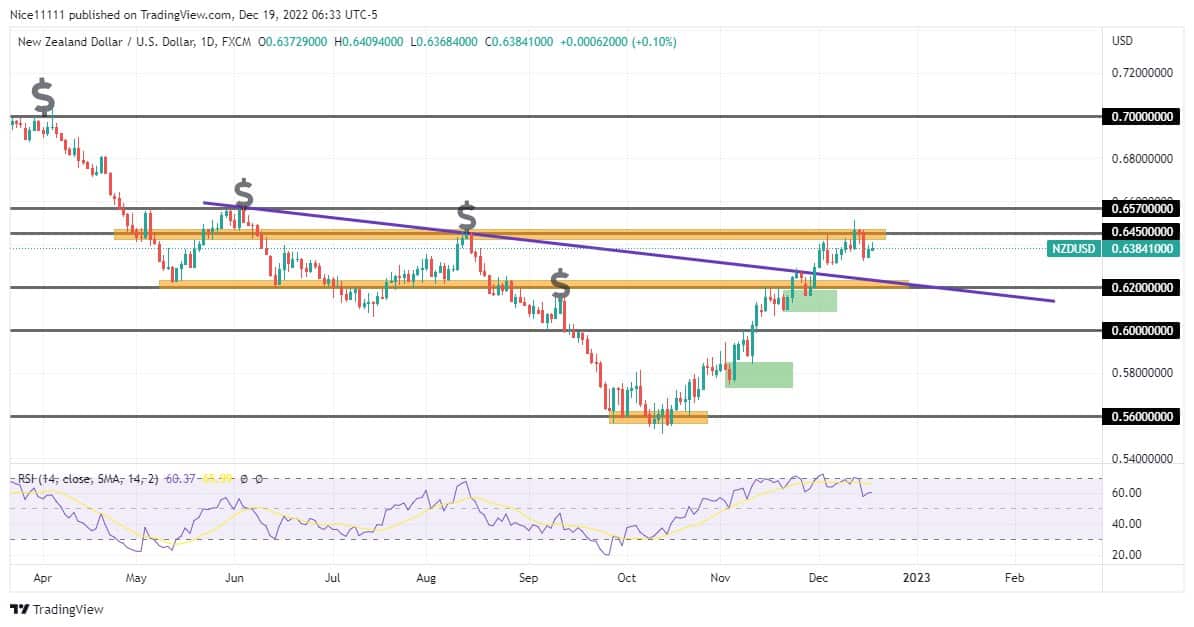
Task: Click the Feb label on time axis
Action: (x=1014, y=578)
